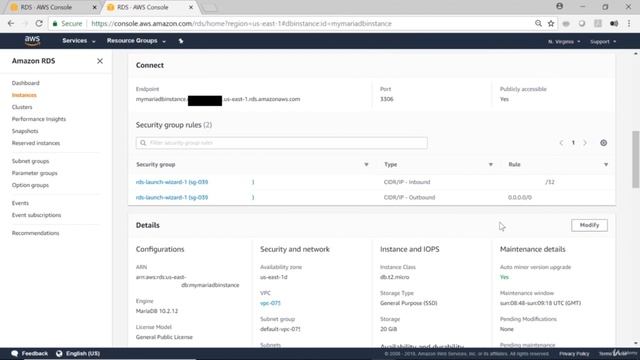Click the 0.0.0.0/0 outbound rule value
Screen dimensions: 640x360
pyautogui.click(x=520, y=198)
